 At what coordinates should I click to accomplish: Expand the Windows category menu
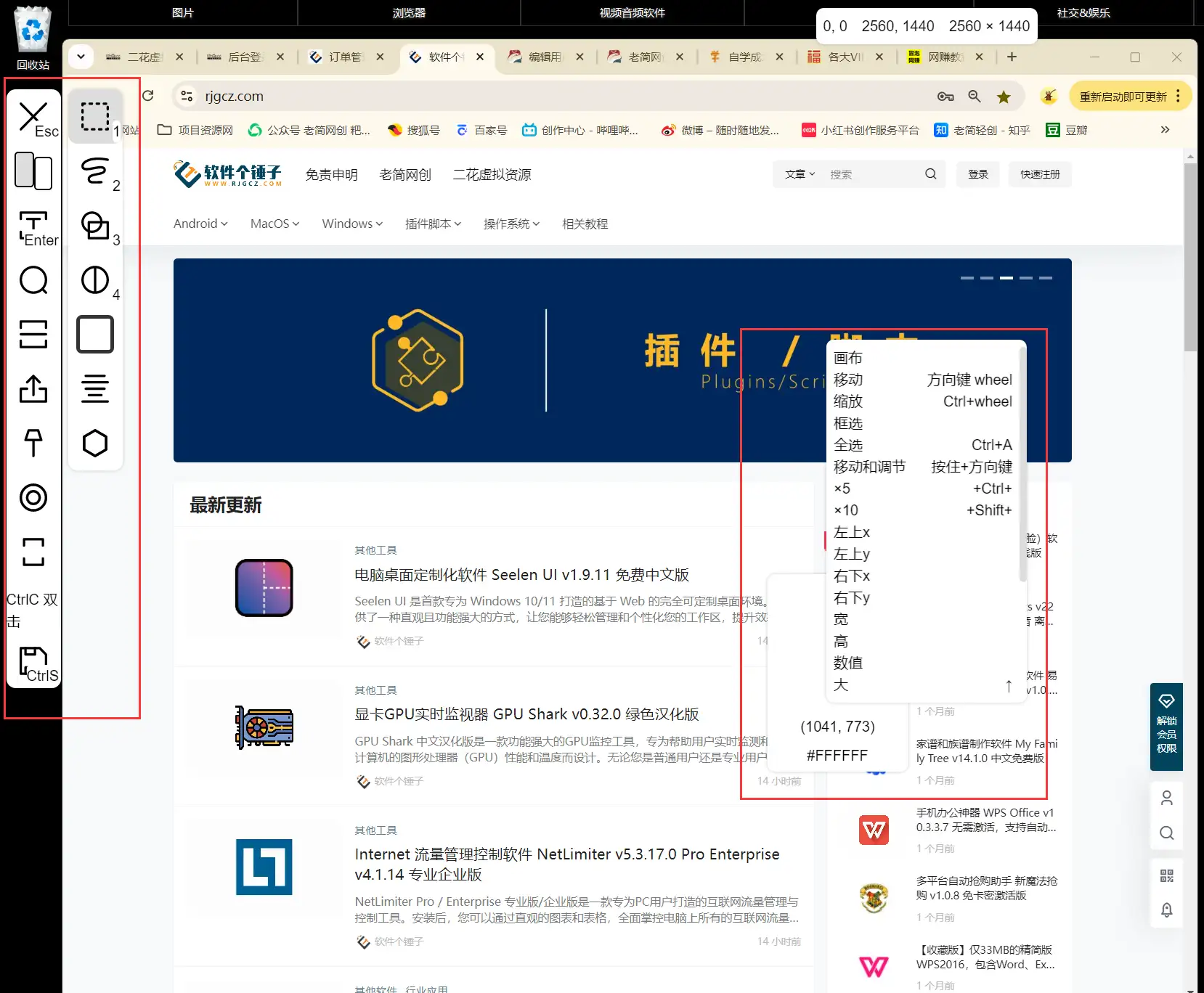352,224
